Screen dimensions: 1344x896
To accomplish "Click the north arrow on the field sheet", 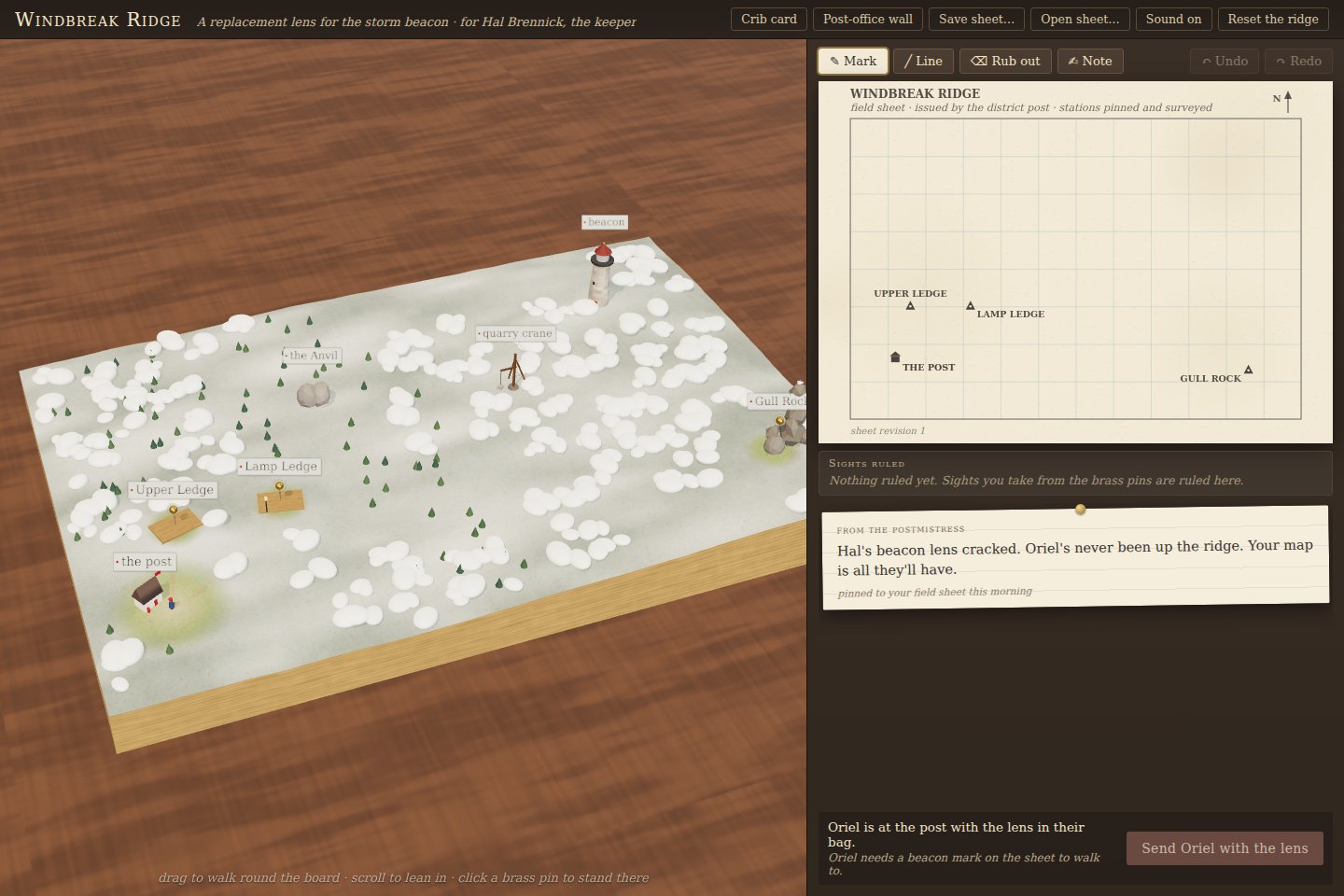I will click(1287, 101).
